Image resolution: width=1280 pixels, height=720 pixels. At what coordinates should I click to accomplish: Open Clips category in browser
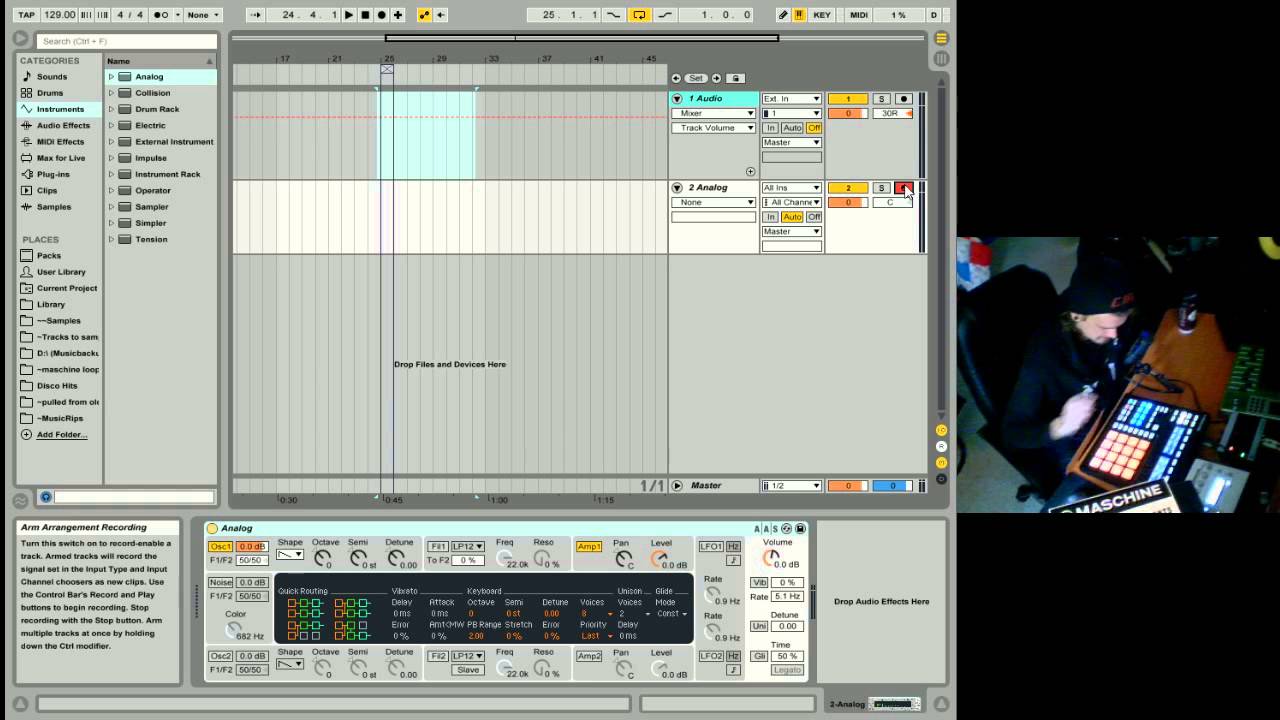[x=47, y=190]
